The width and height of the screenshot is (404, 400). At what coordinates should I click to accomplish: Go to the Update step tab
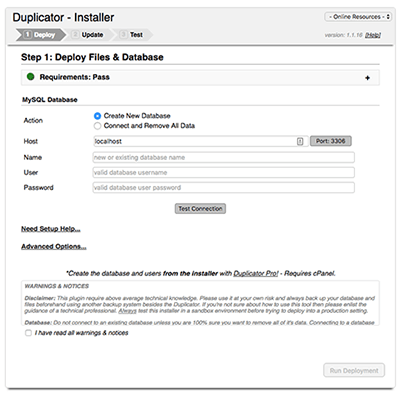click(x=88, y=35)
